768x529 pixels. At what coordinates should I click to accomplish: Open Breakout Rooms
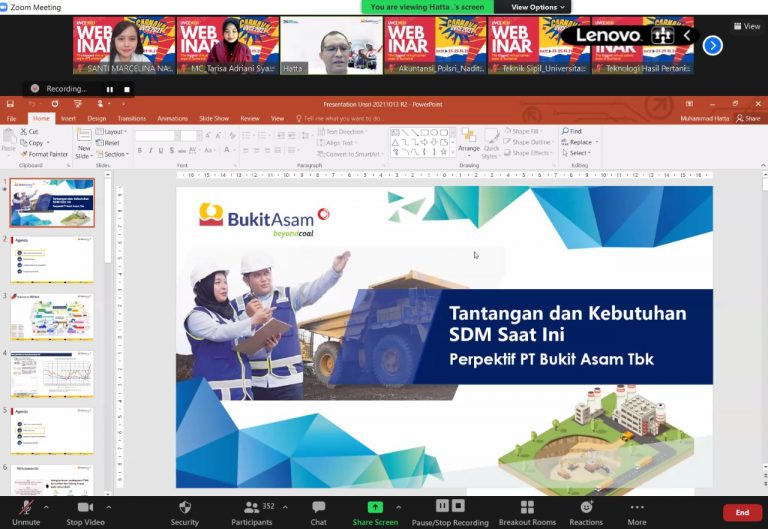[x=527, y=513]
